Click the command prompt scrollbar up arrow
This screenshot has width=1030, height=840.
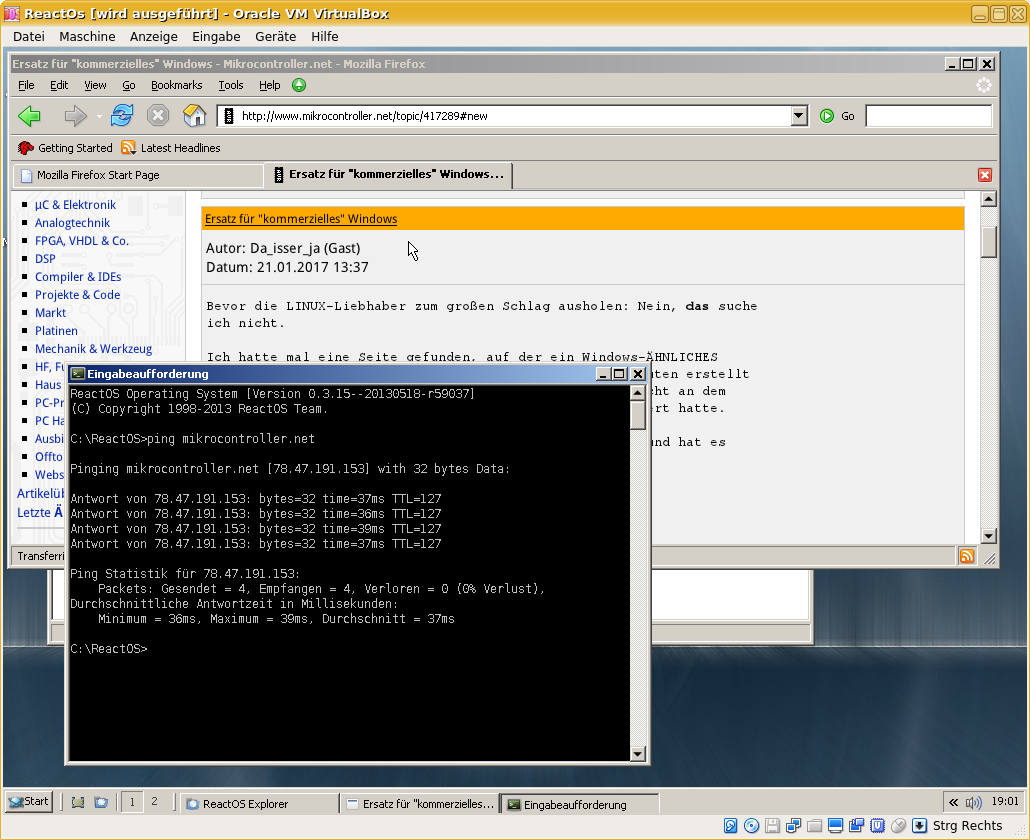637,393
